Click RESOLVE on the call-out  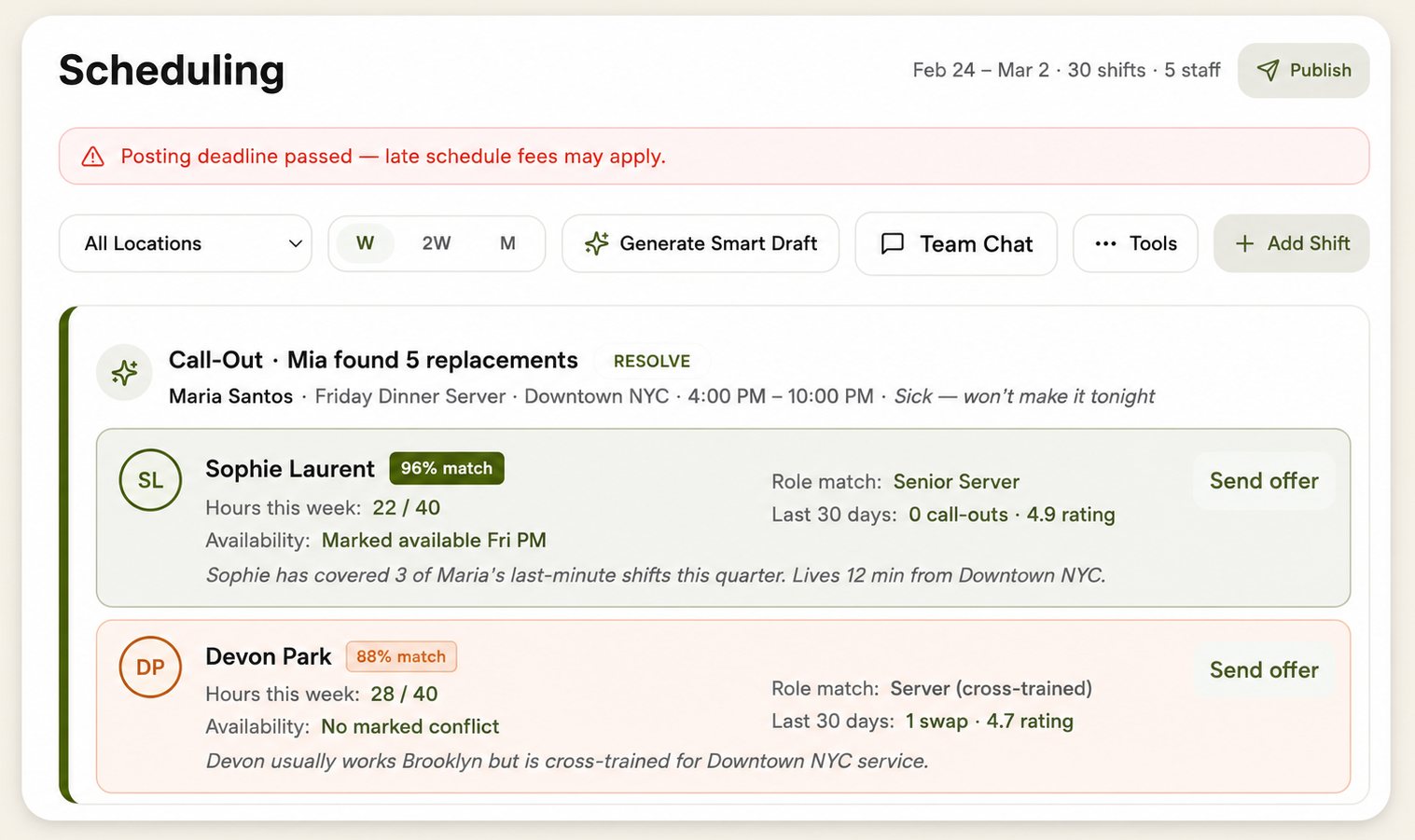[652, 361]
